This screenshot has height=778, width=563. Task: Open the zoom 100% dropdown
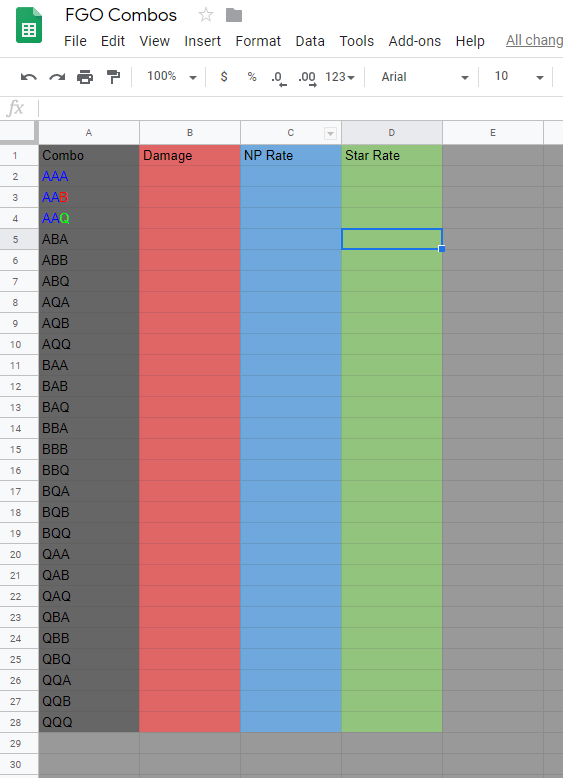tap(172, 76)
